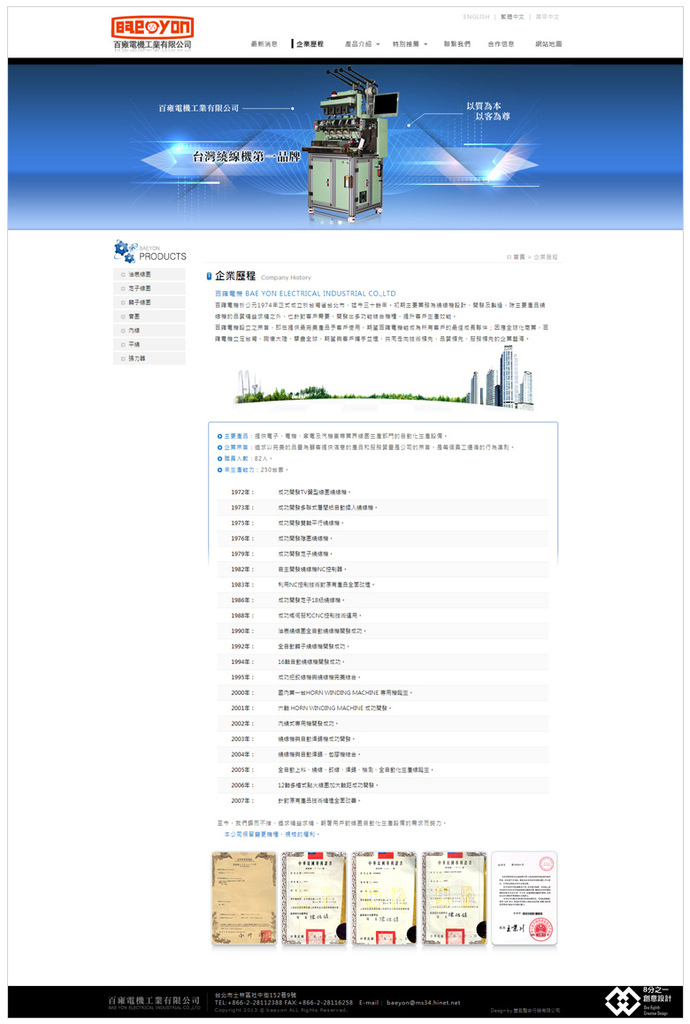Open the 企業歷程 menu item
This screenshot has width=690, height=1024.
pos(309,44)
